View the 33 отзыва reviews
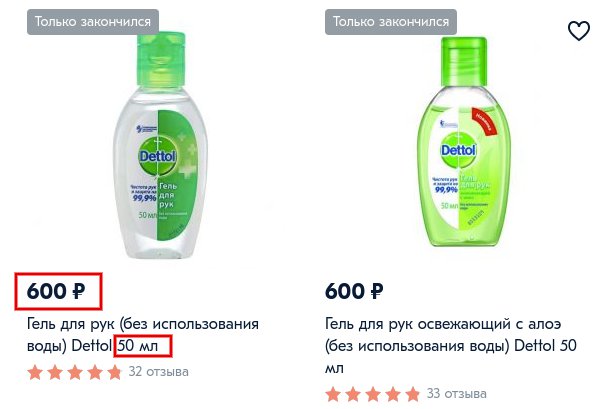 [457, 393]
